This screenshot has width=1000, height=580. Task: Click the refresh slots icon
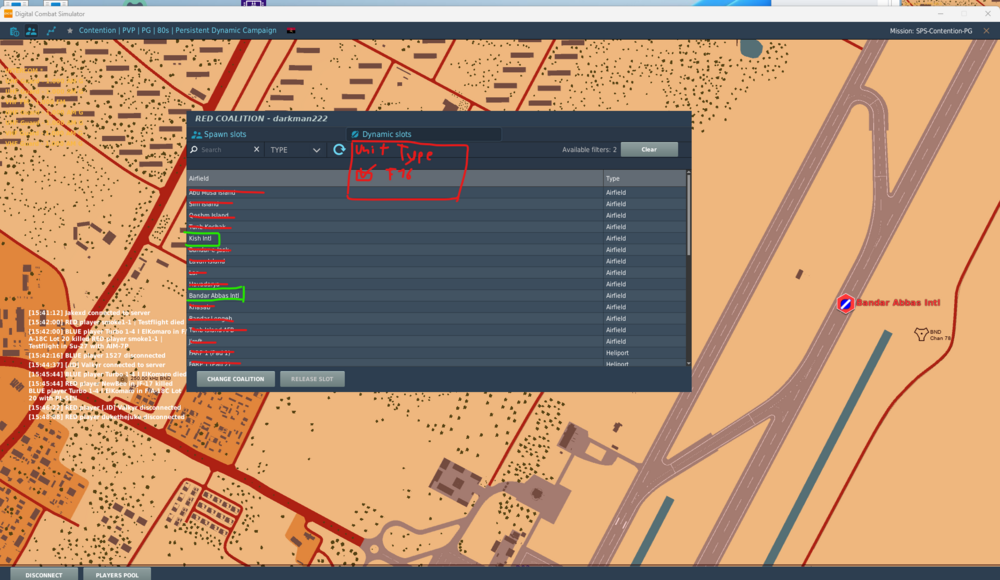tap(339, 149)
